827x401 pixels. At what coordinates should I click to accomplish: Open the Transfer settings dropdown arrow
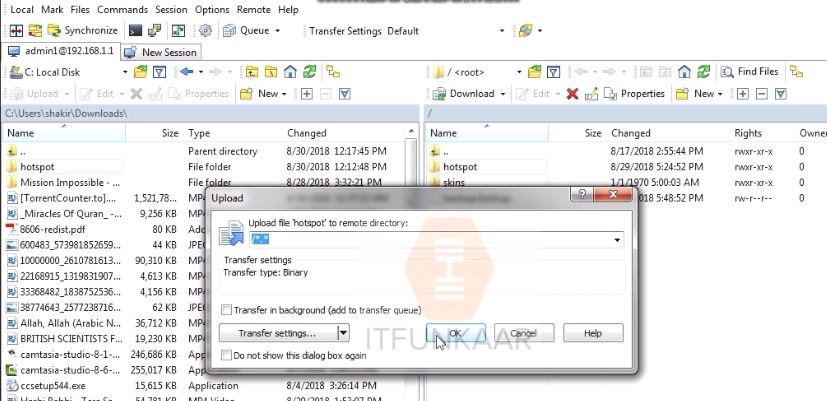coord(343,333)
